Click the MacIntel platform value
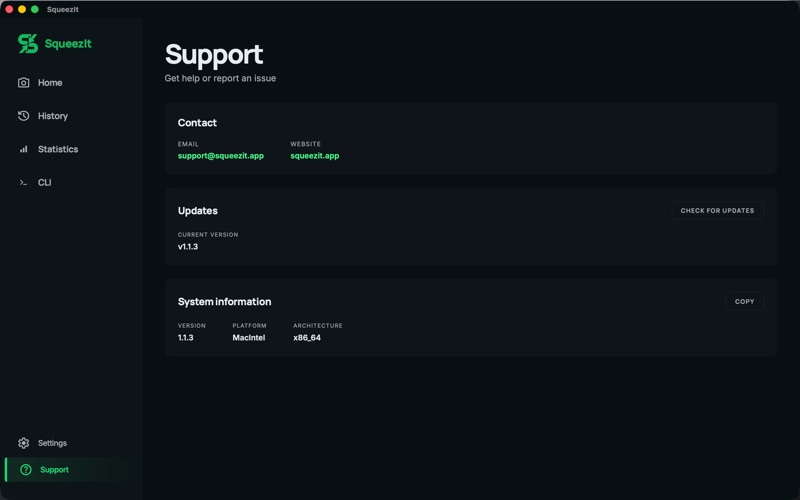 (248, 337)
